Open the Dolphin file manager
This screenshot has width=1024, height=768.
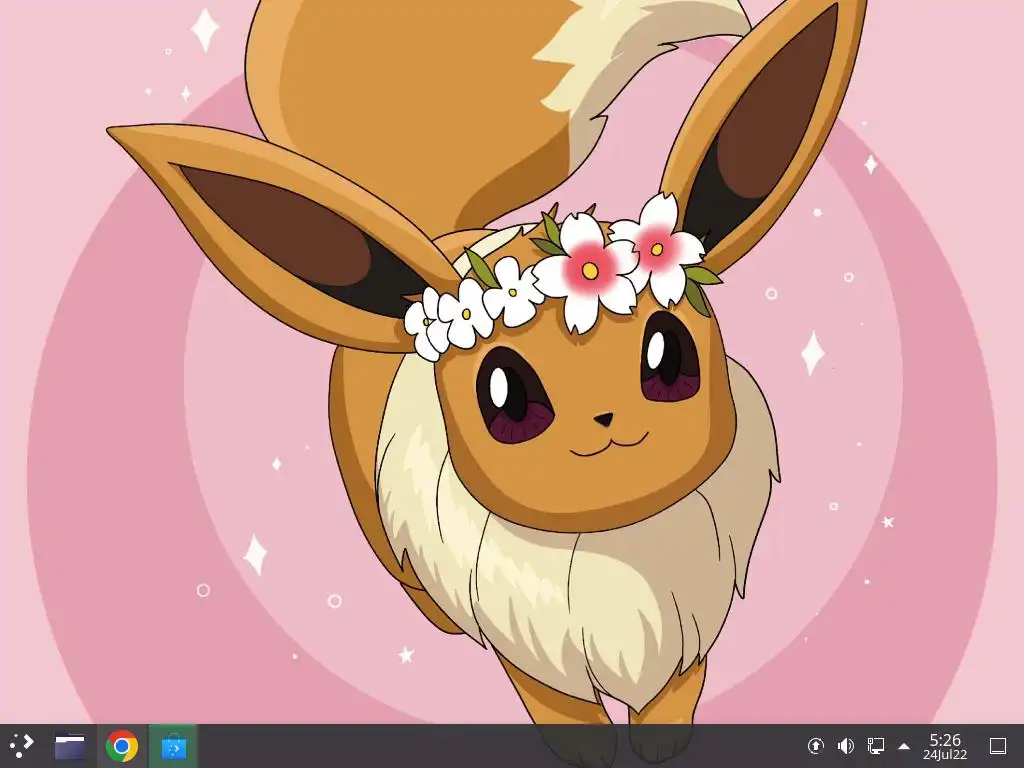coord(70,746)
